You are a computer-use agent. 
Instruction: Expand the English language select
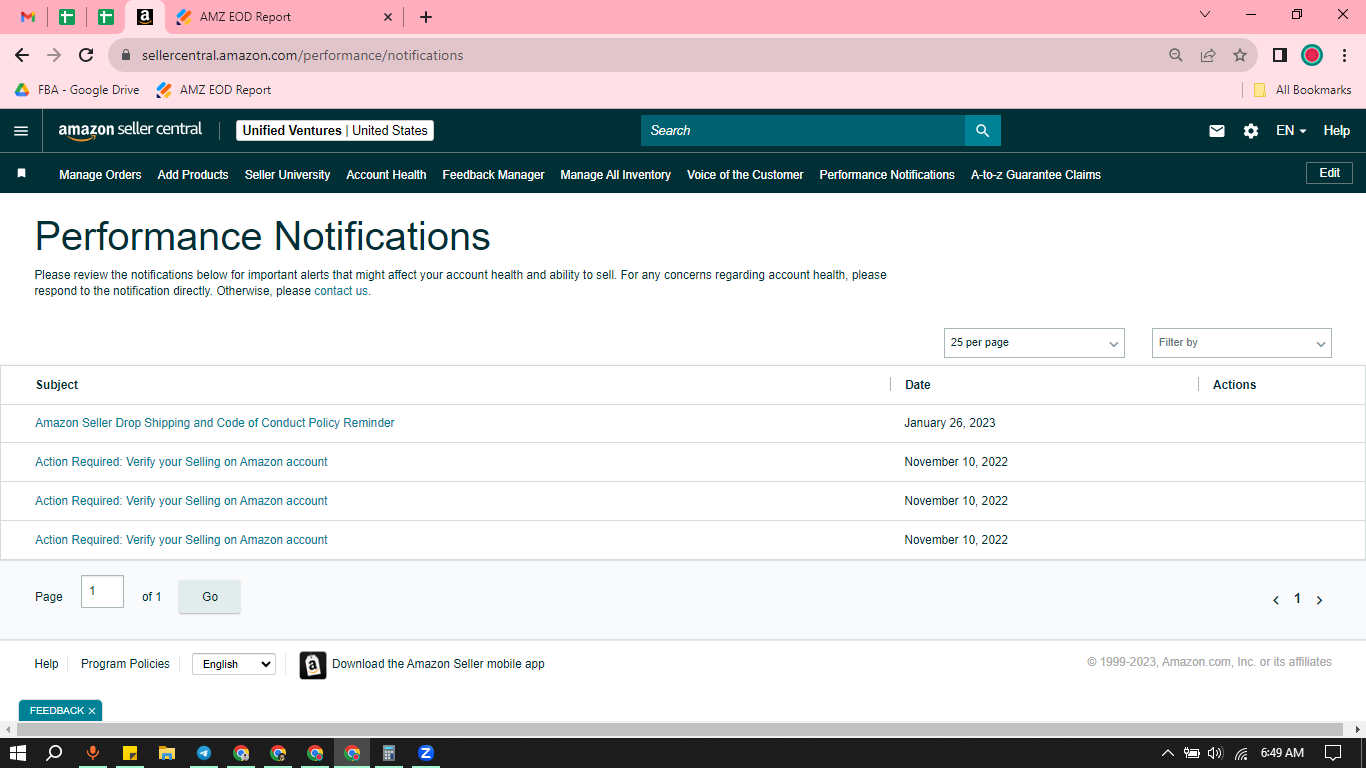[234, 664]
